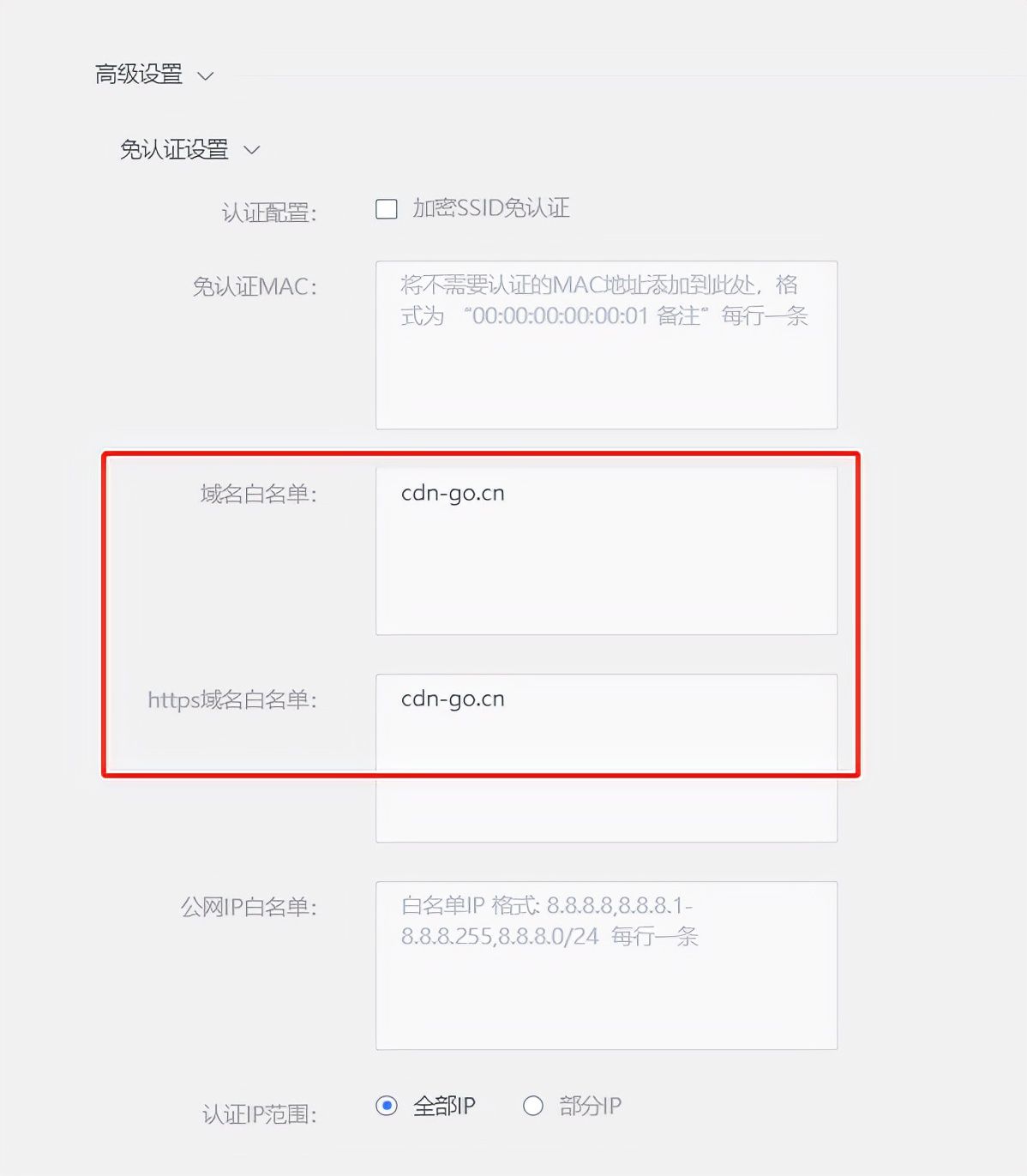Click the 加密SSID免认证 label text
The image size is (1027, 1176).
491,207
